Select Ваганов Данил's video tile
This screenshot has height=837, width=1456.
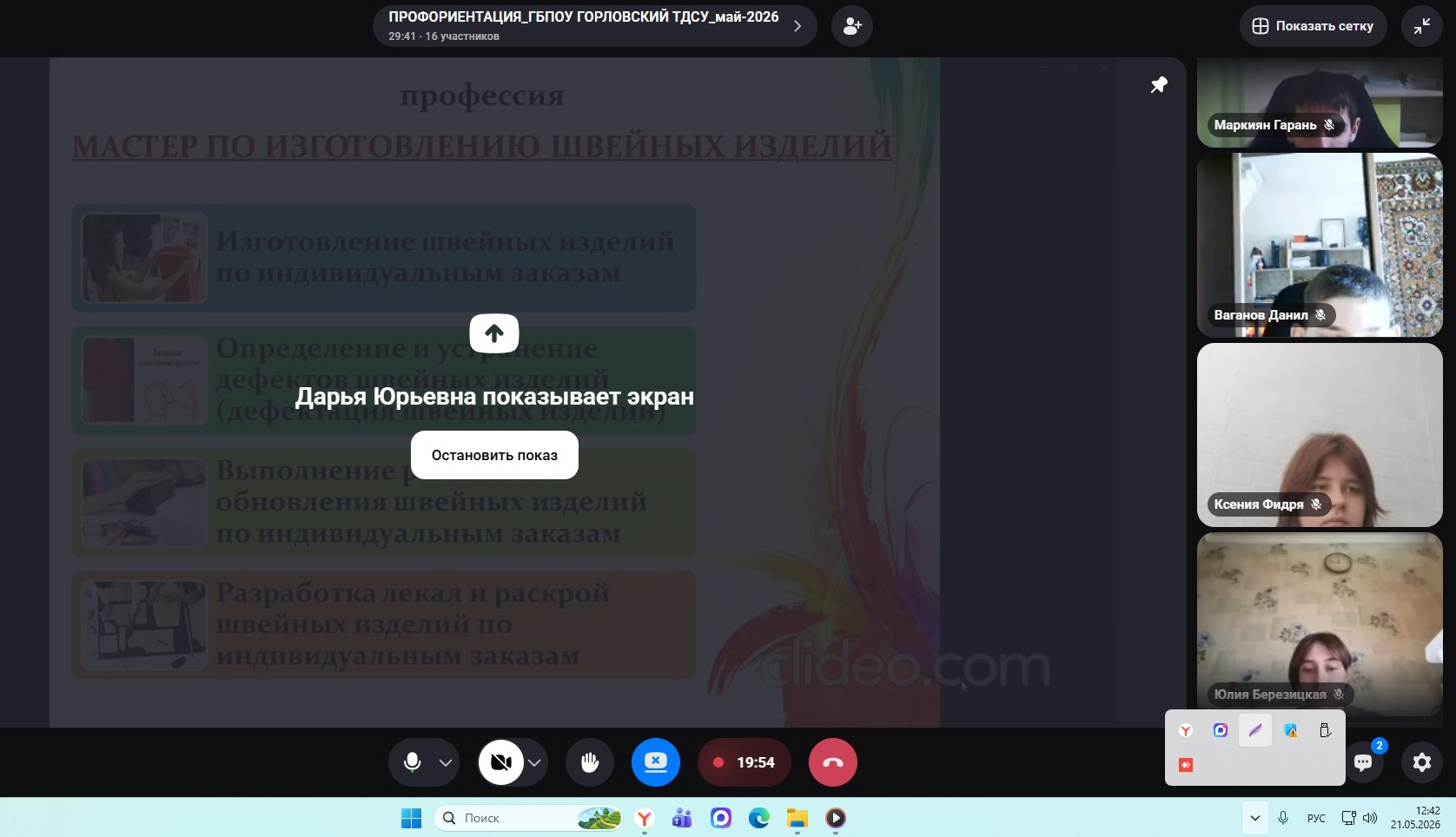coord(1320,245)
